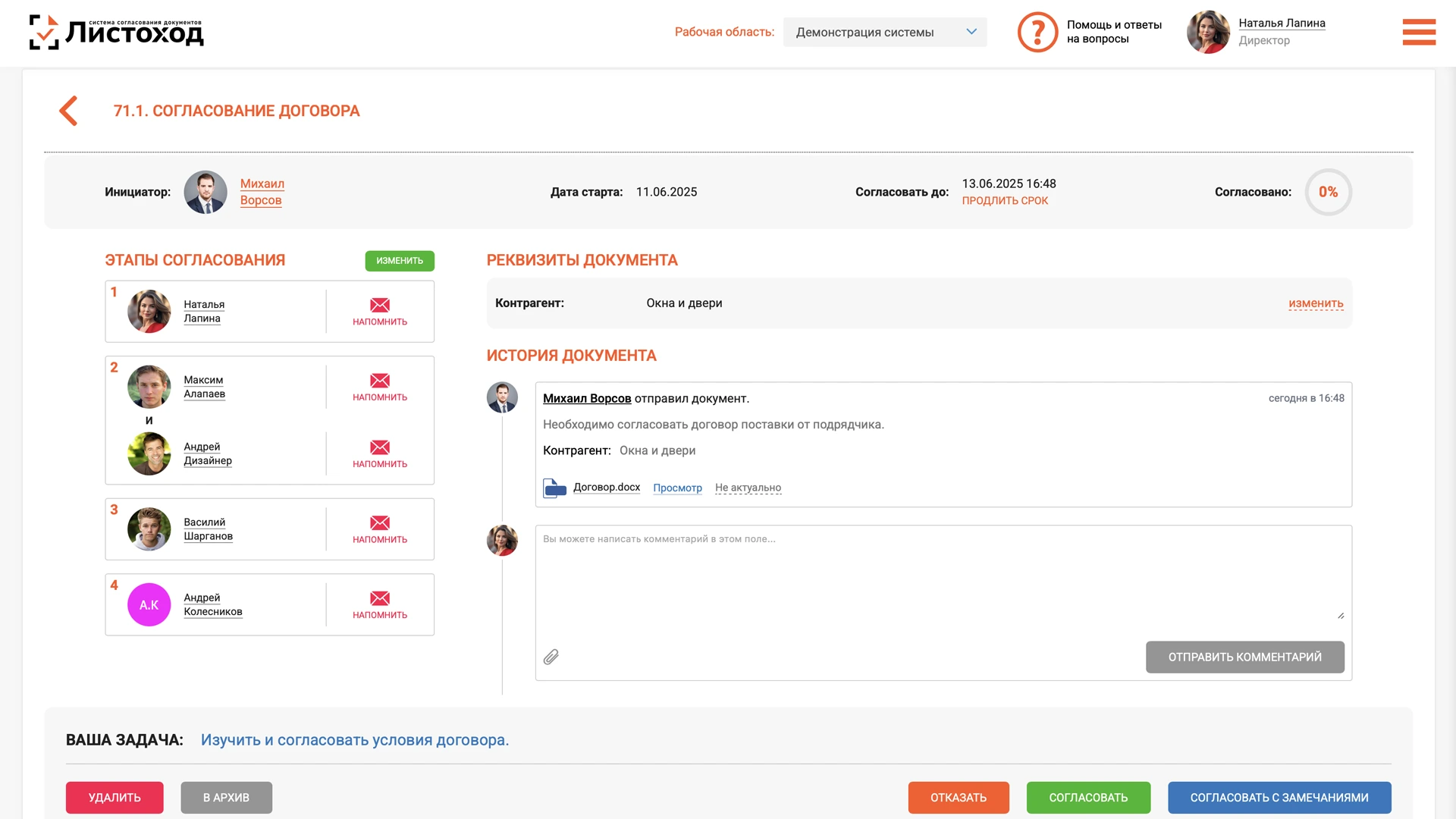Click remind envelope for Василий Шарганов
Viewport: 1456px width, 819px height.
pyautogui.click(x=380, y=523)
